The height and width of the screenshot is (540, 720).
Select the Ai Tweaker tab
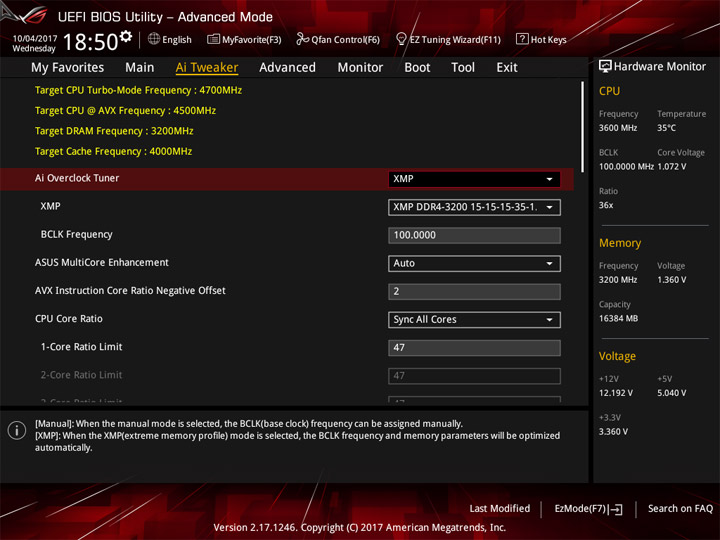click(207, 68)
